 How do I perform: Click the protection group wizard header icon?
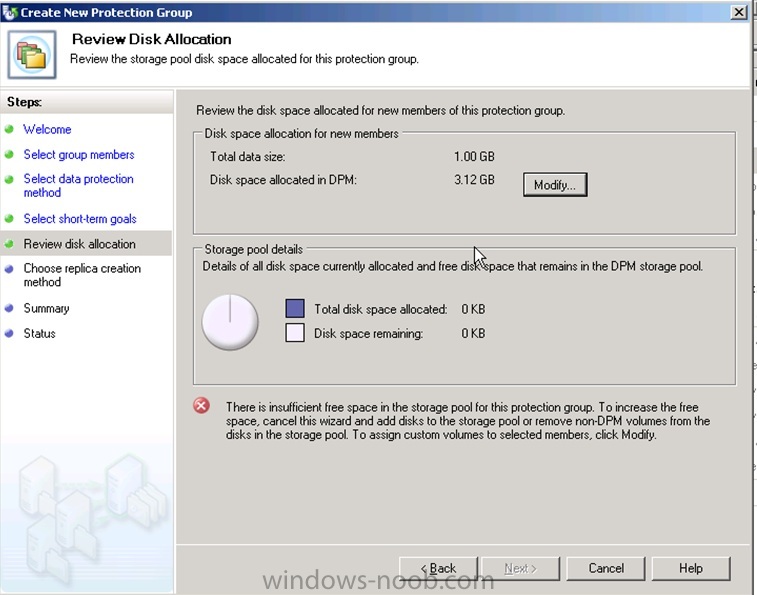32,55
